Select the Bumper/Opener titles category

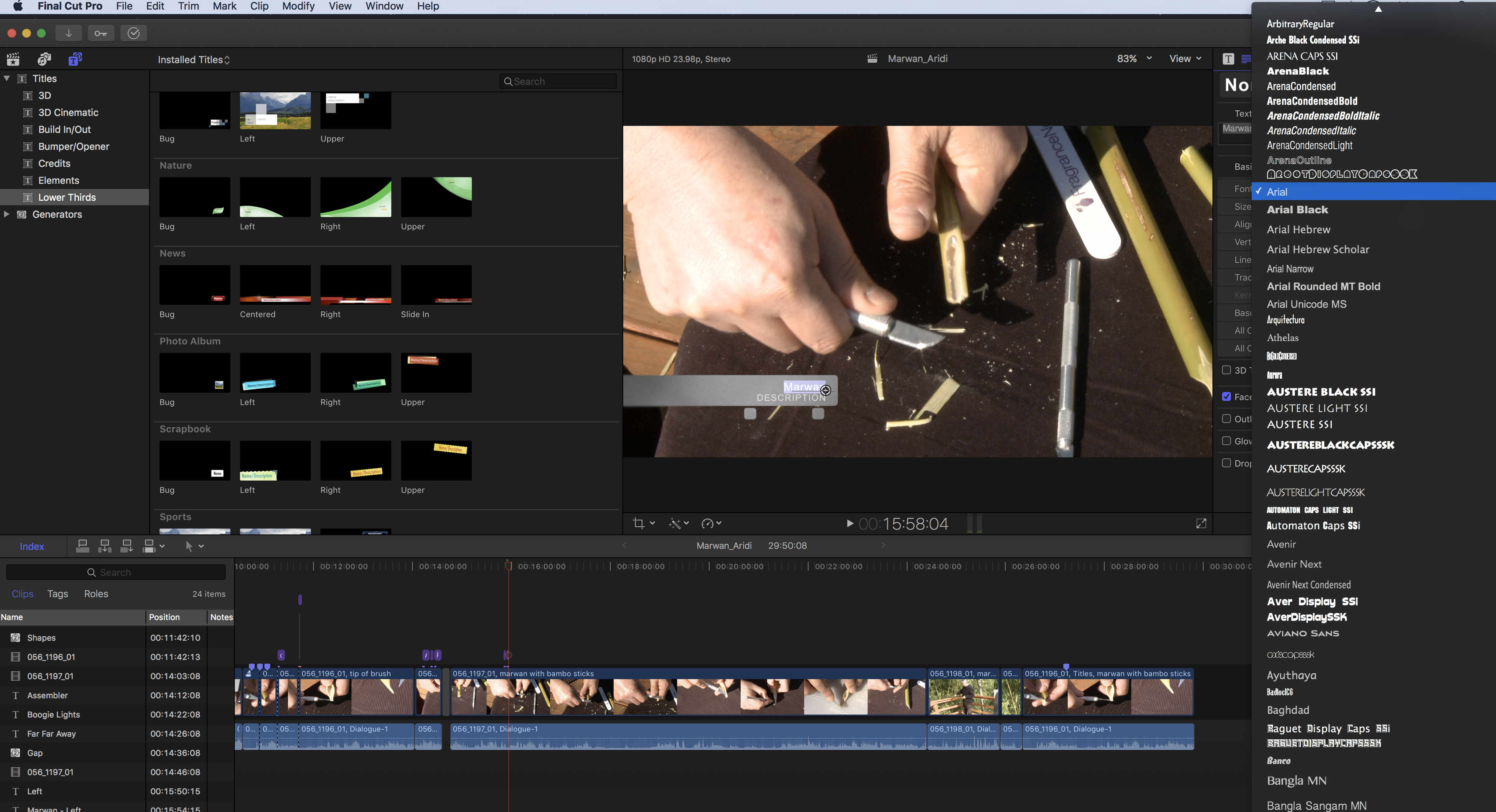coord(74,146)
